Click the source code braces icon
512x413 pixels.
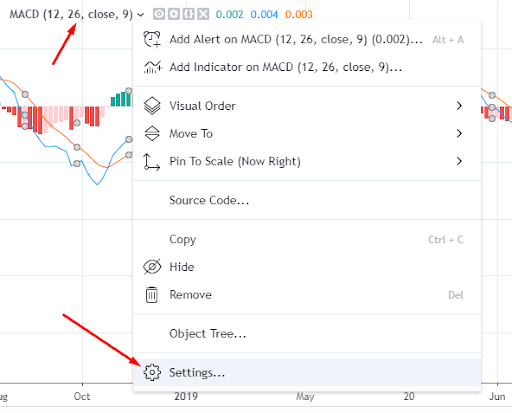(x=188, y=14)
